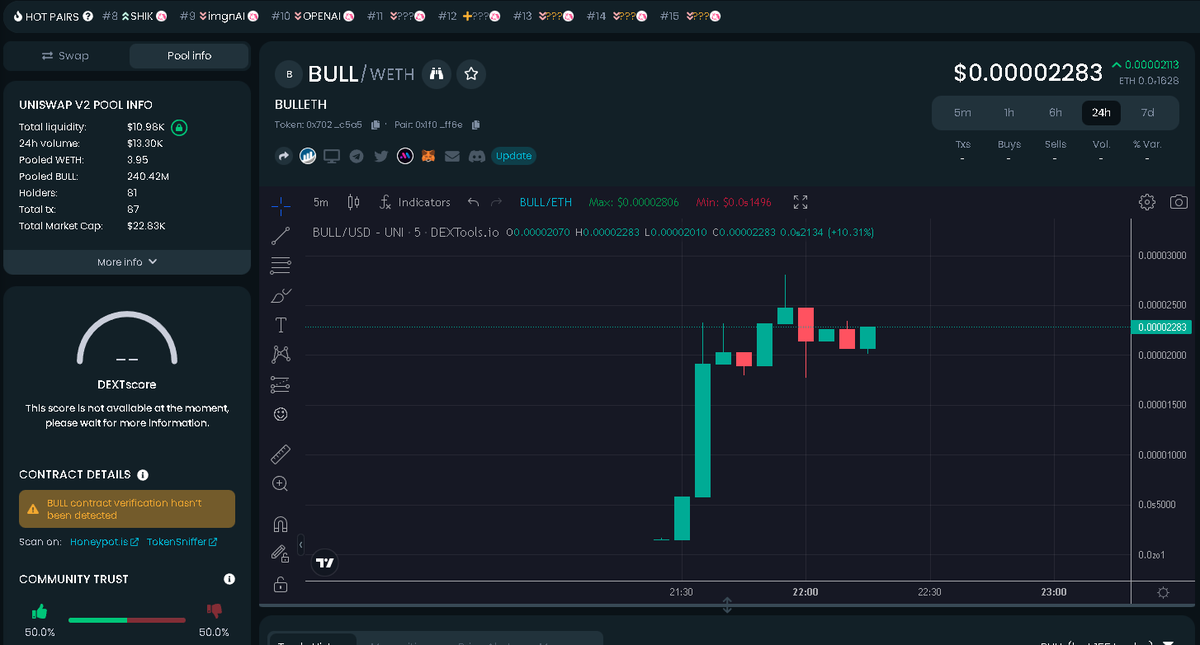Click the Update button
The height and width of the screenshot is (645, 1200).
point(514,156)
